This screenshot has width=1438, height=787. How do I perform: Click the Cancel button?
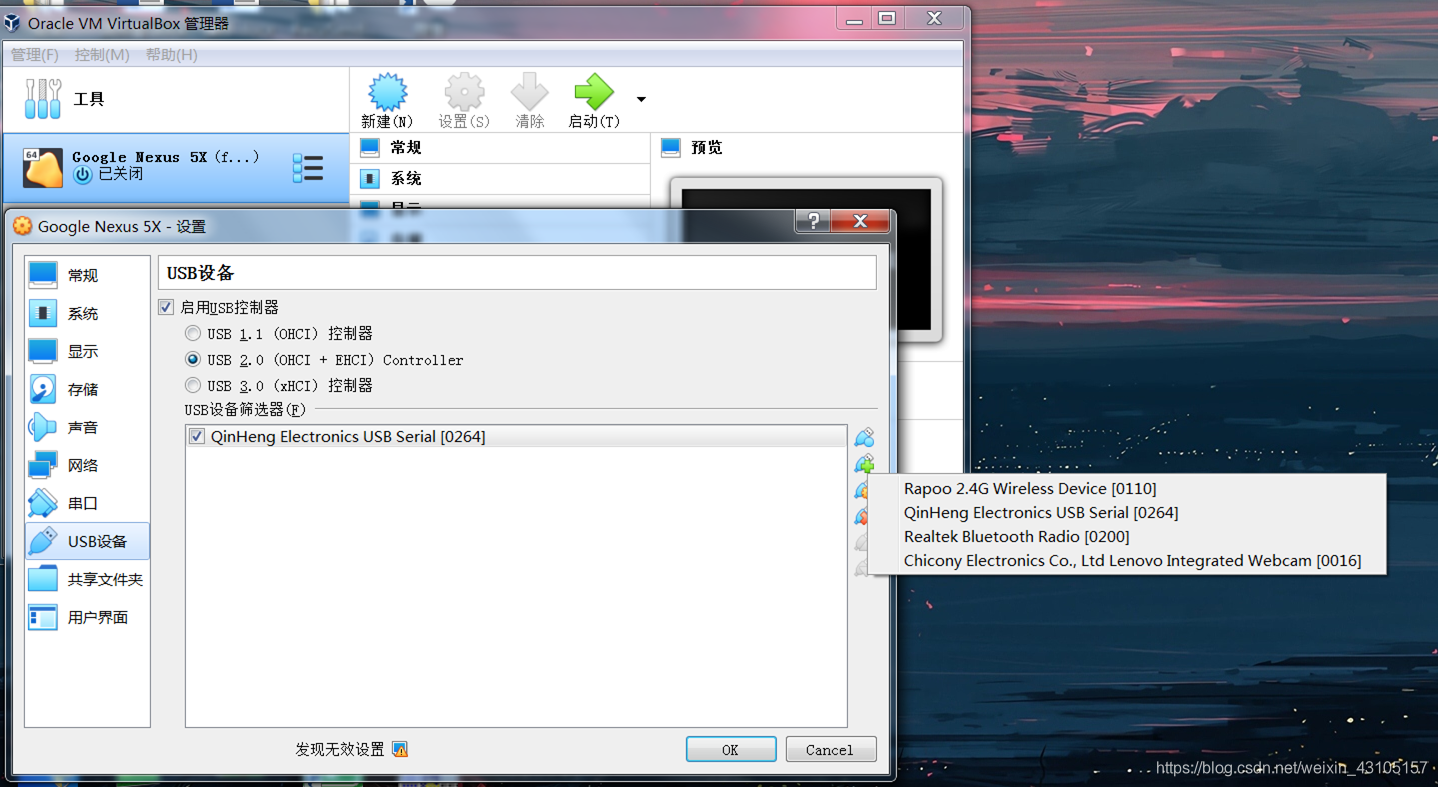point(830,750)
